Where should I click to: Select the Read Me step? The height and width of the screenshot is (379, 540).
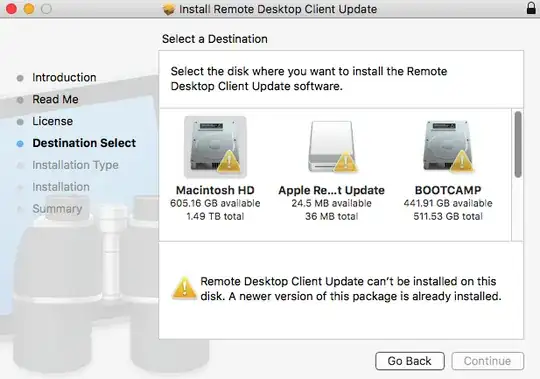[x=55, y=99]
